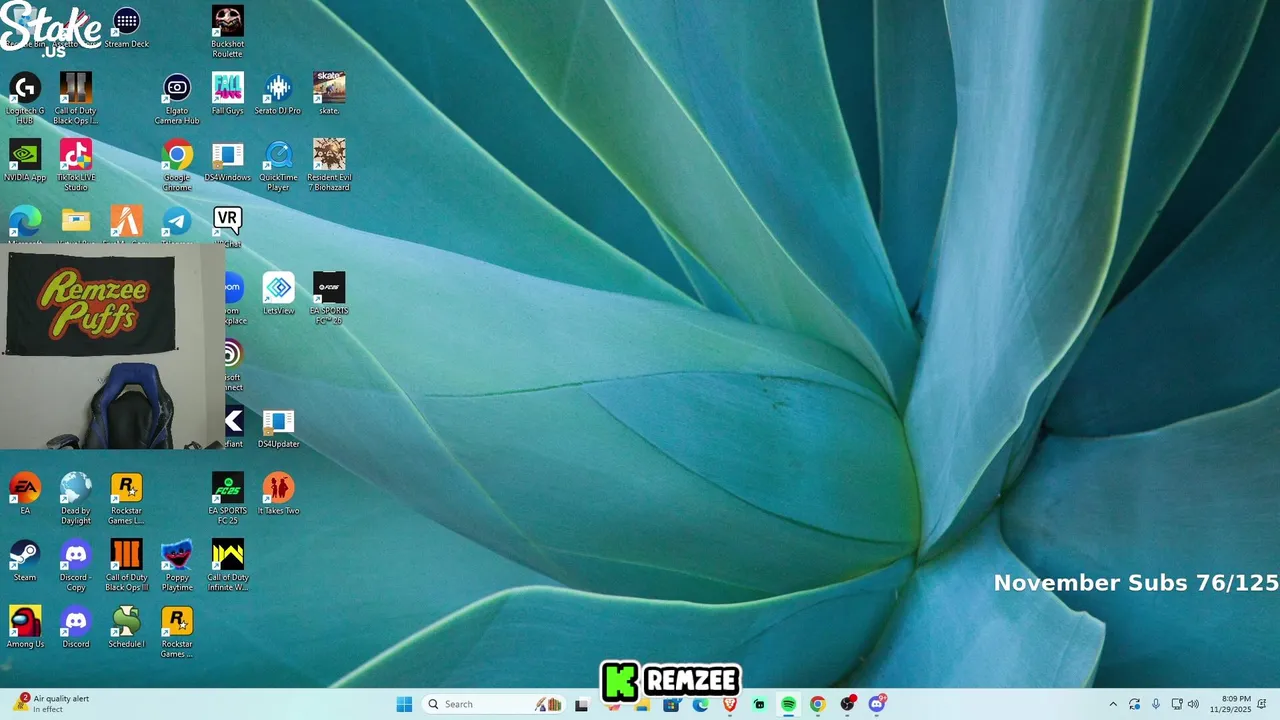Open Rockstar Games shortcut beside Schedule I
This screenshot has width=1280, height=720.
177,632
